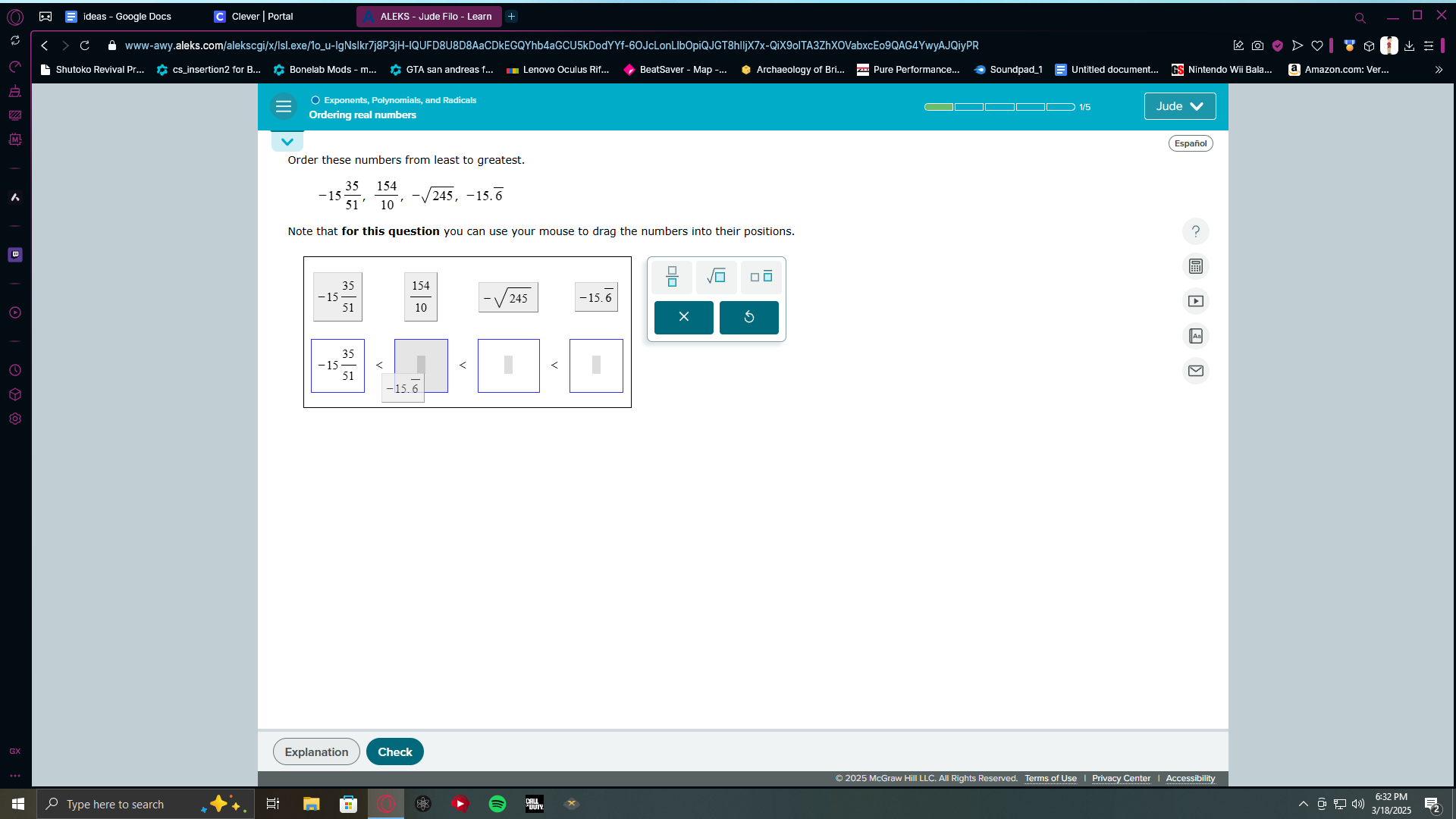This screenshot has height=819, width=1456.
Task: Insert a fraction template
Action: point(672,277)
